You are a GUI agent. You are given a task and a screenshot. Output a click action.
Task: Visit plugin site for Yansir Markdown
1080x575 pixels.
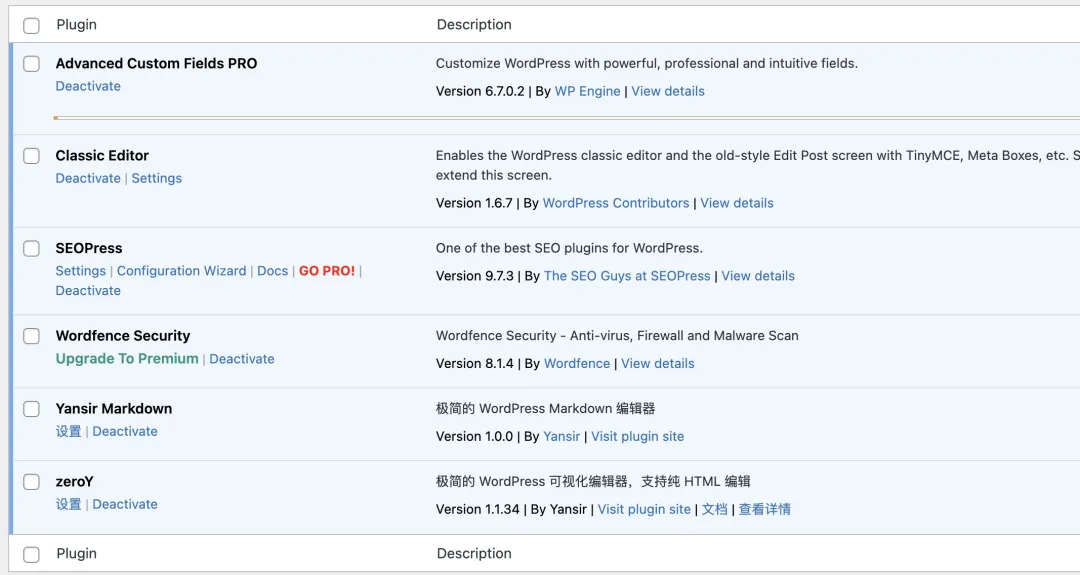(x=637, y=436)
